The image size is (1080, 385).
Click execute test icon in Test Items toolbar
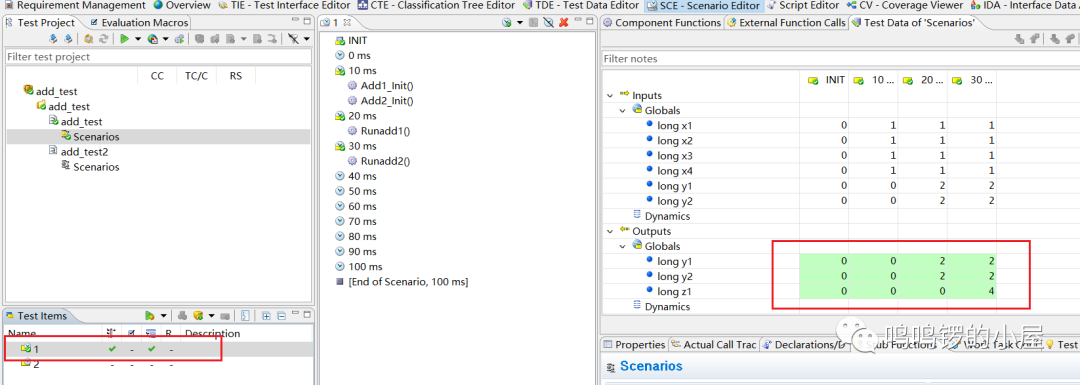click(x=149, y=315)
